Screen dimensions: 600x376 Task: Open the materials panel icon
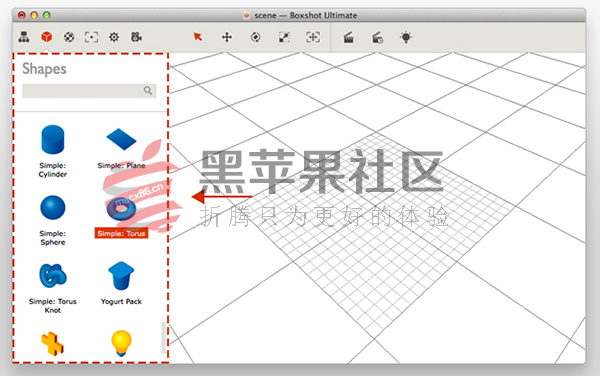coord(69,37)
